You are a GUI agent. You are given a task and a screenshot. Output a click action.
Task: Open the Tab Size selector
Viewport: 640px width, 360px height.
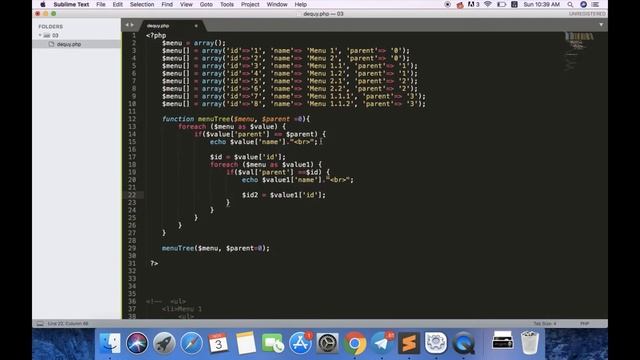point(544,324)
